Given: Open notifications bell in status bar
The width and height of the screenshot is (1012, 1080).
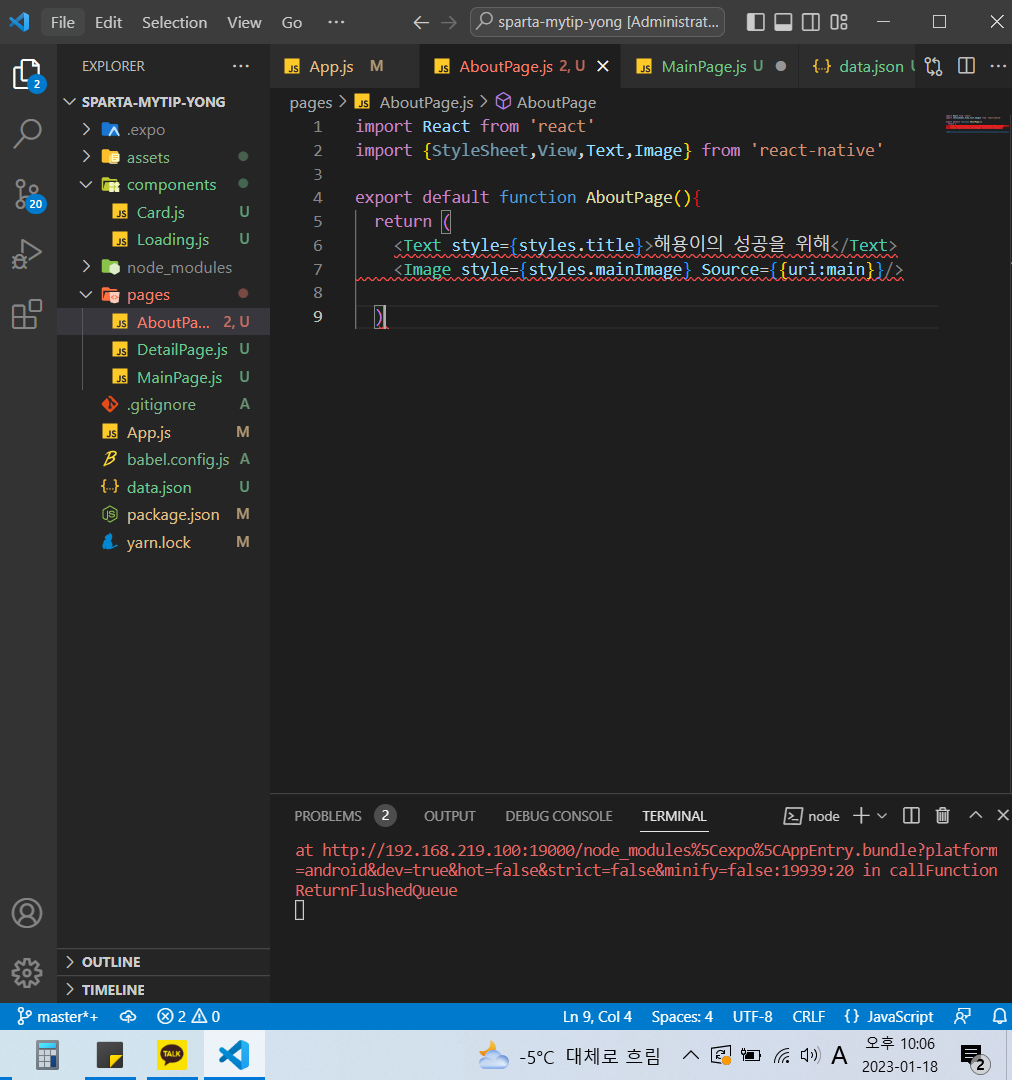Looking at the screenshot, I should point(999,1017).
